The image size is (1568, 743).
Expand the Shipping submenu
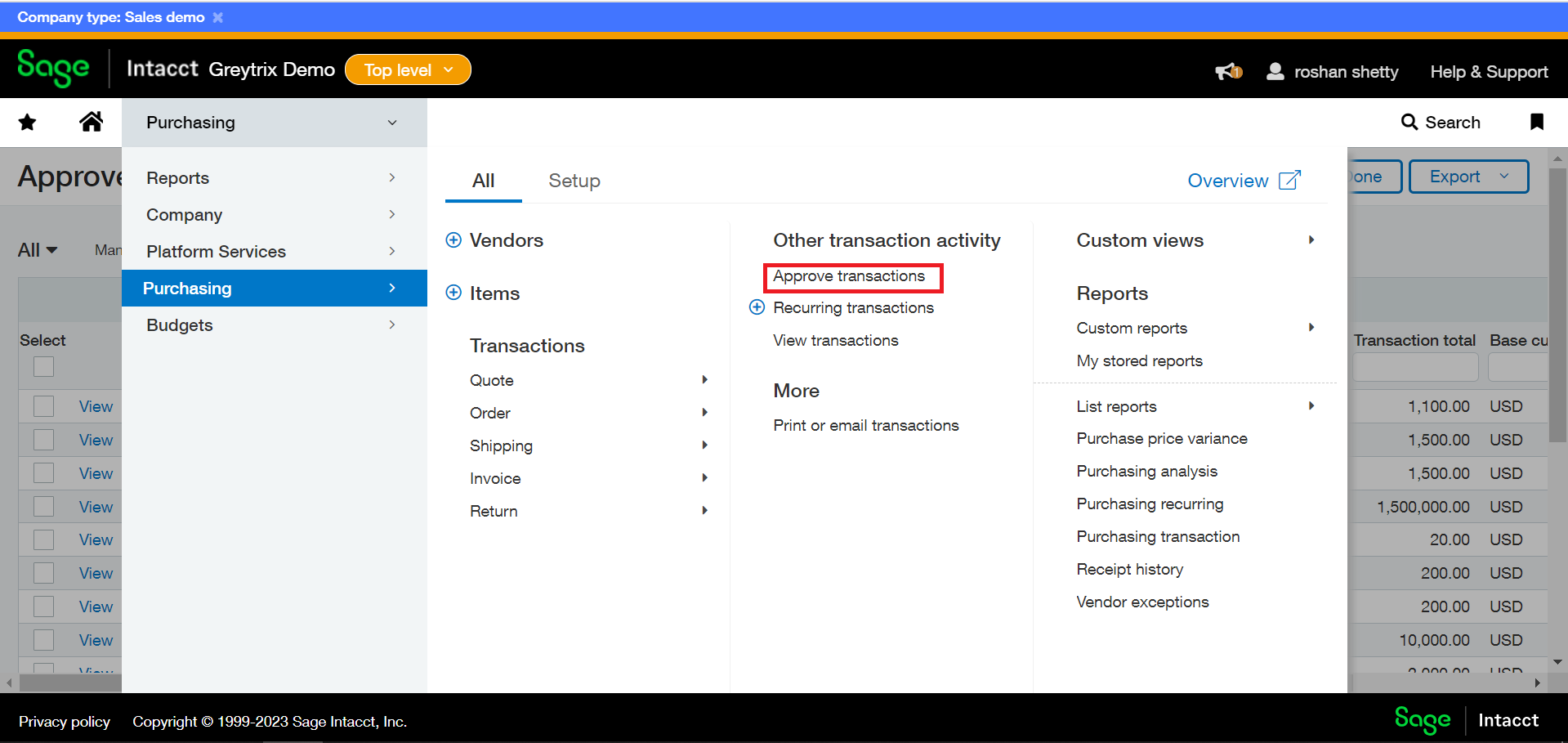[704, 445]
